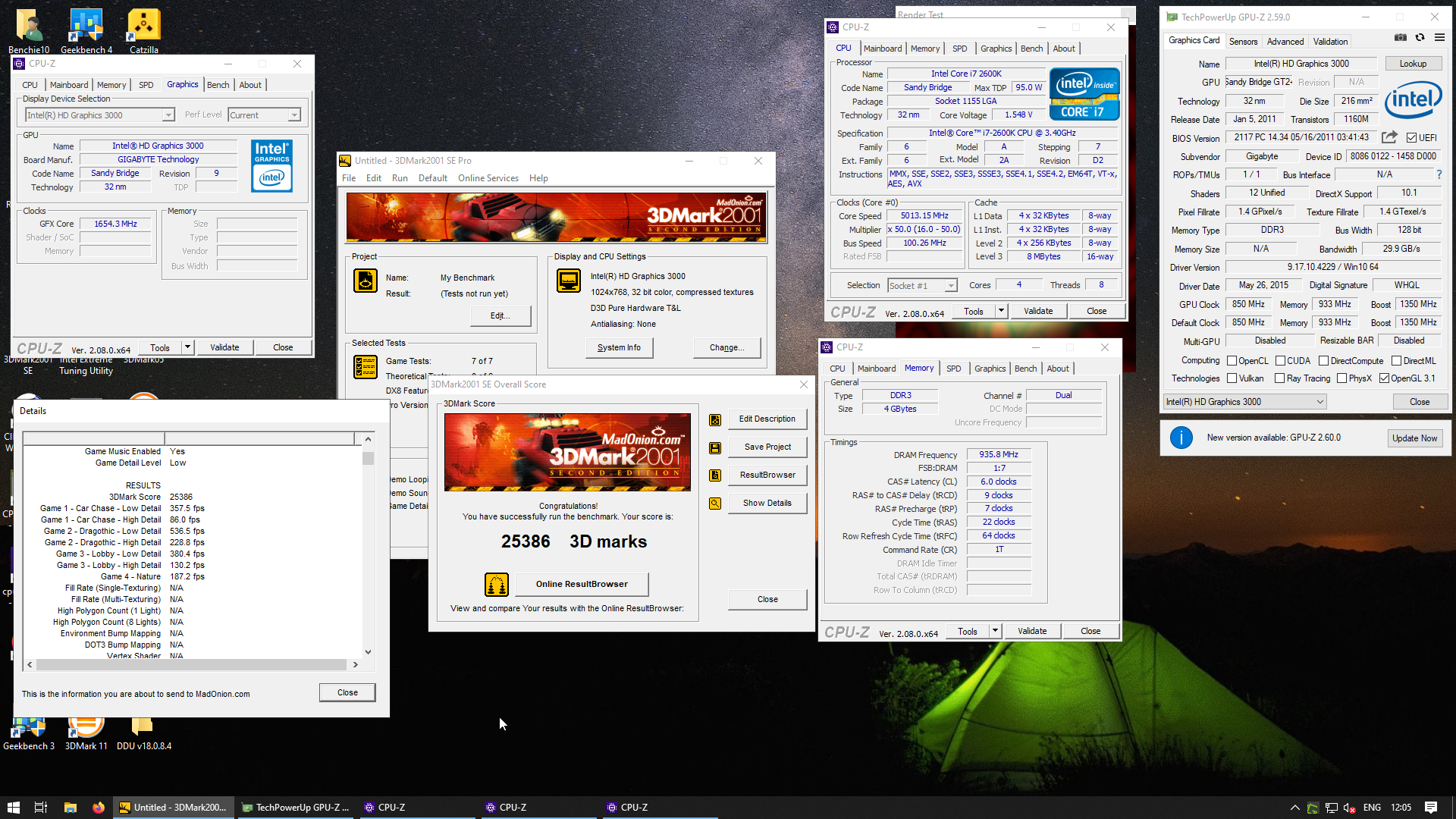Open the Catzilla desktop shortcut
Viewport: 1456px width, 819px height.
(x=144, y=31)
